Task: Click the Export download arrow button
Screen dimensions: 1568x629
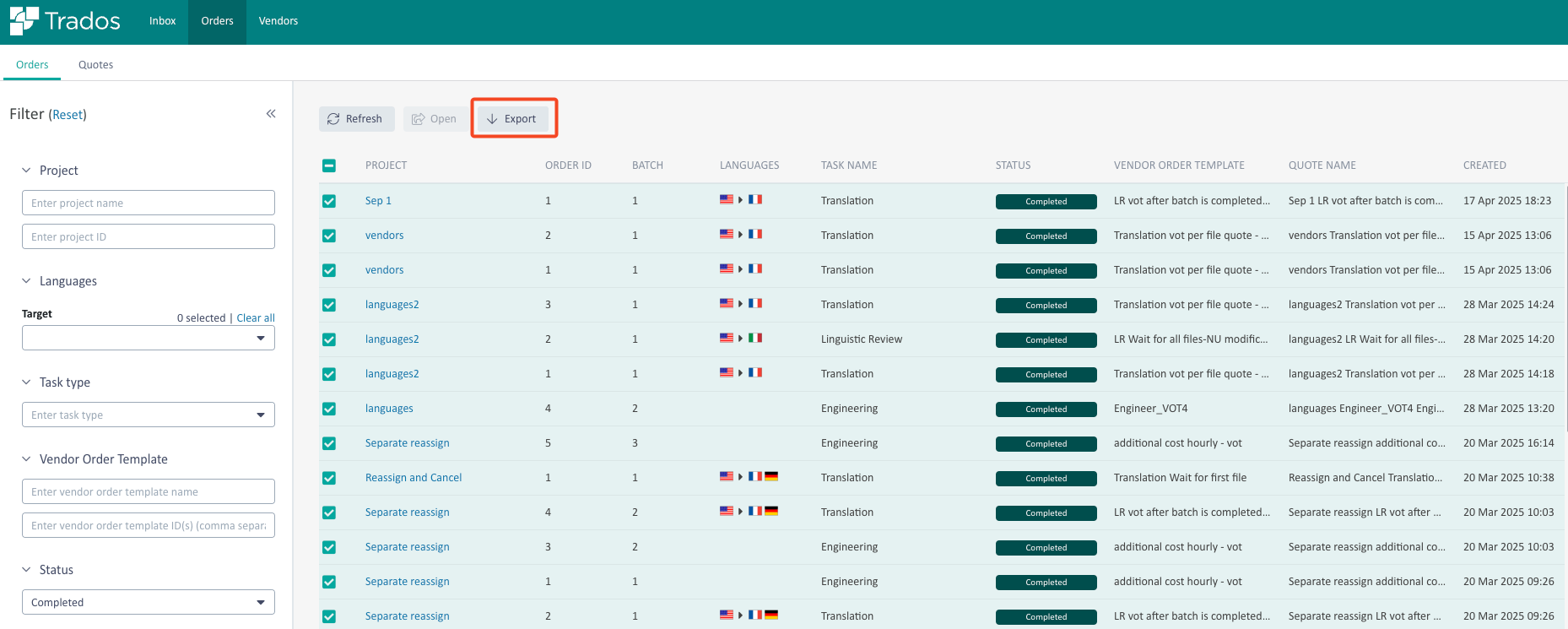Action: coord(513,119)
